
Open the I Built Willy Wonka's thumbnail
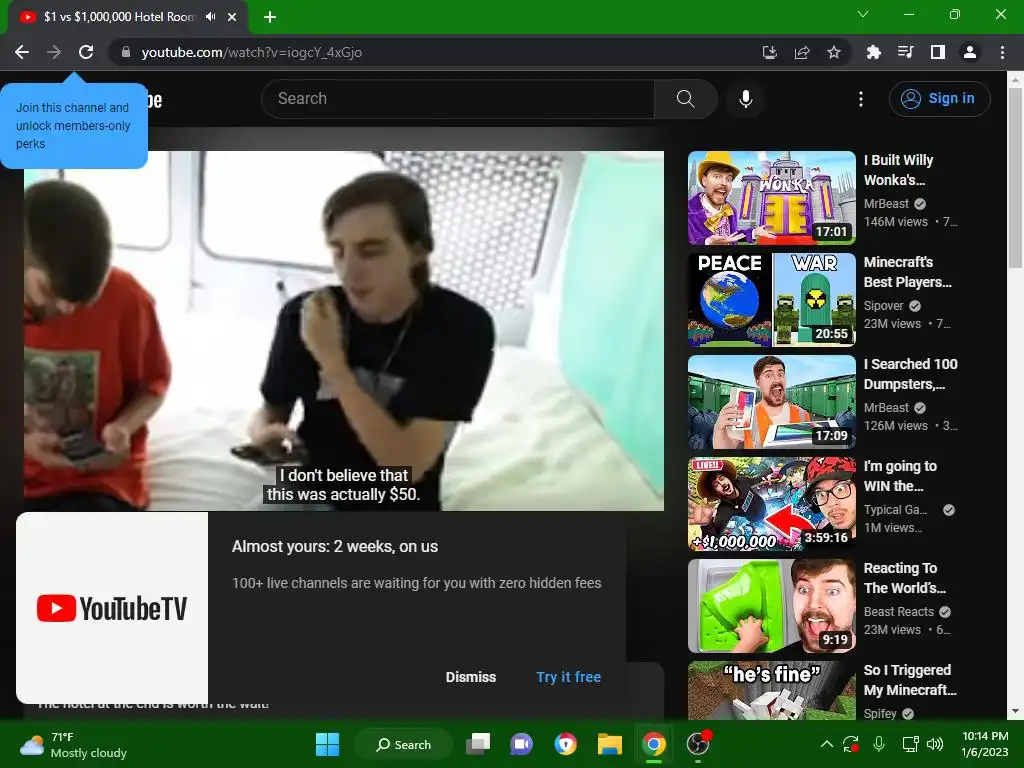pyautogui.click(x=771, y=198)
